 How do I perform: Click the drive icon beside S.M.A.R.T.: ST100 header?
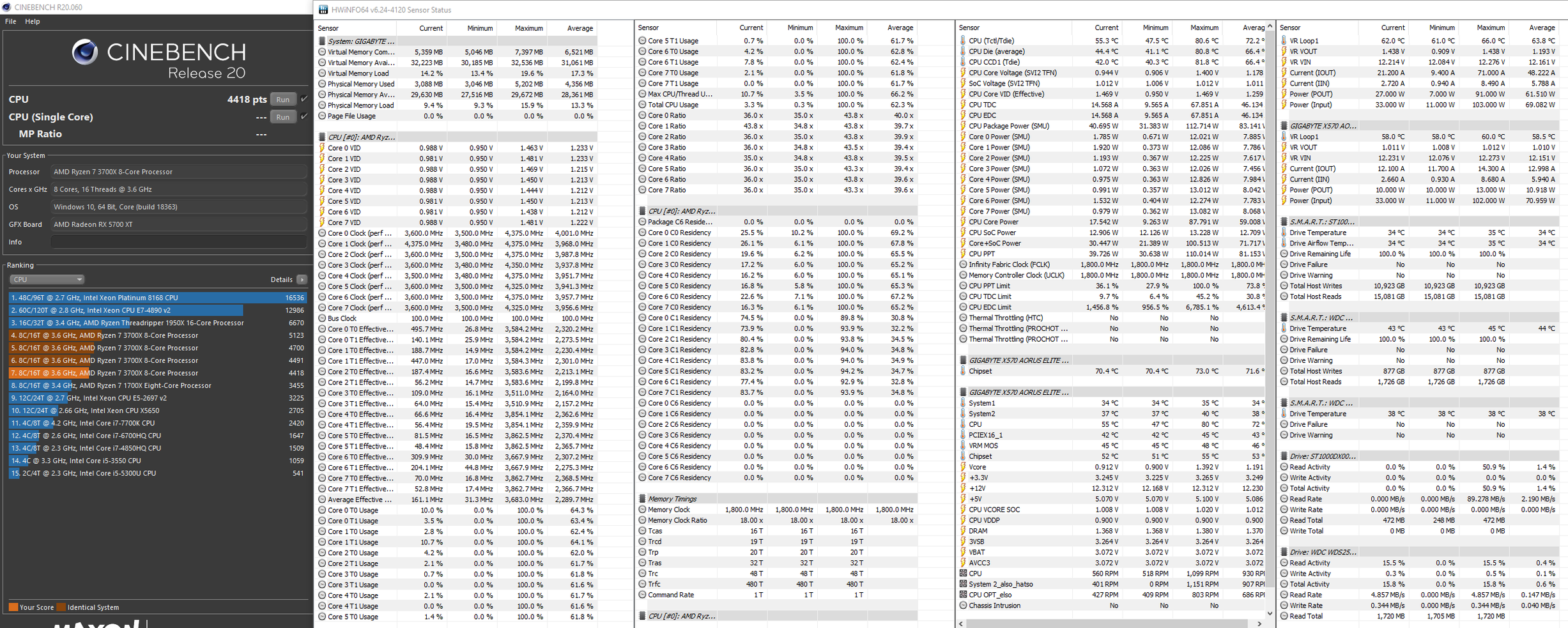tap(1284, 222)
